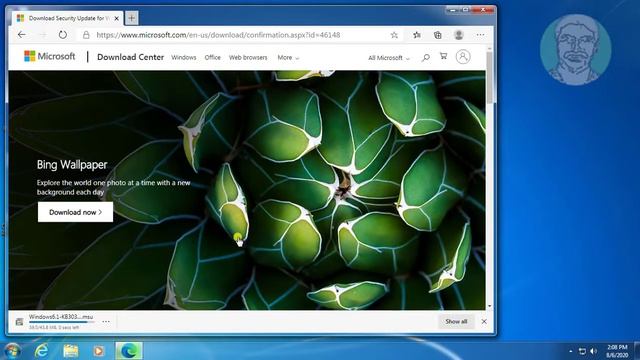View site security padlock info

86,35
